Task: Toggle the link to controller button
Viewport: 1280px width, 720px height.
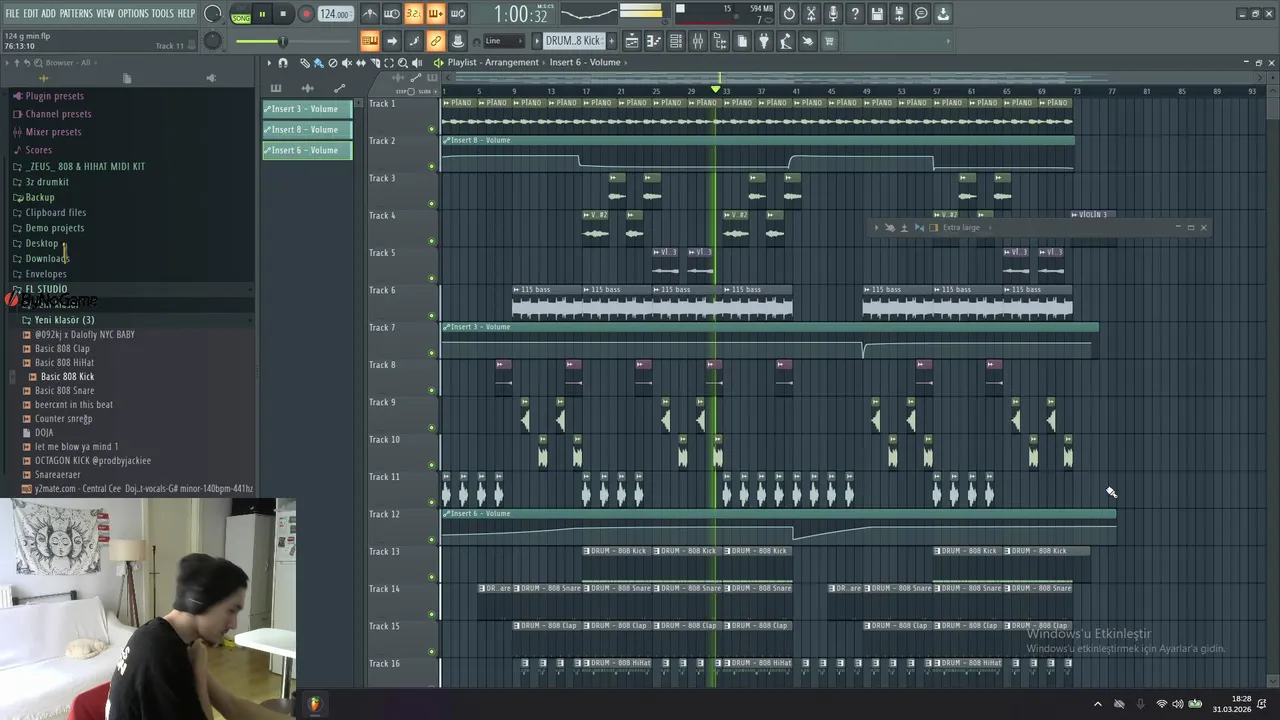Action: click(x=436, y=41)
